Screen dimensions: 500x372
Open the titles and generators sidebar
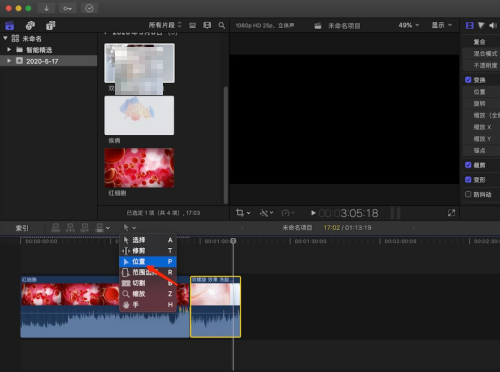51,25
